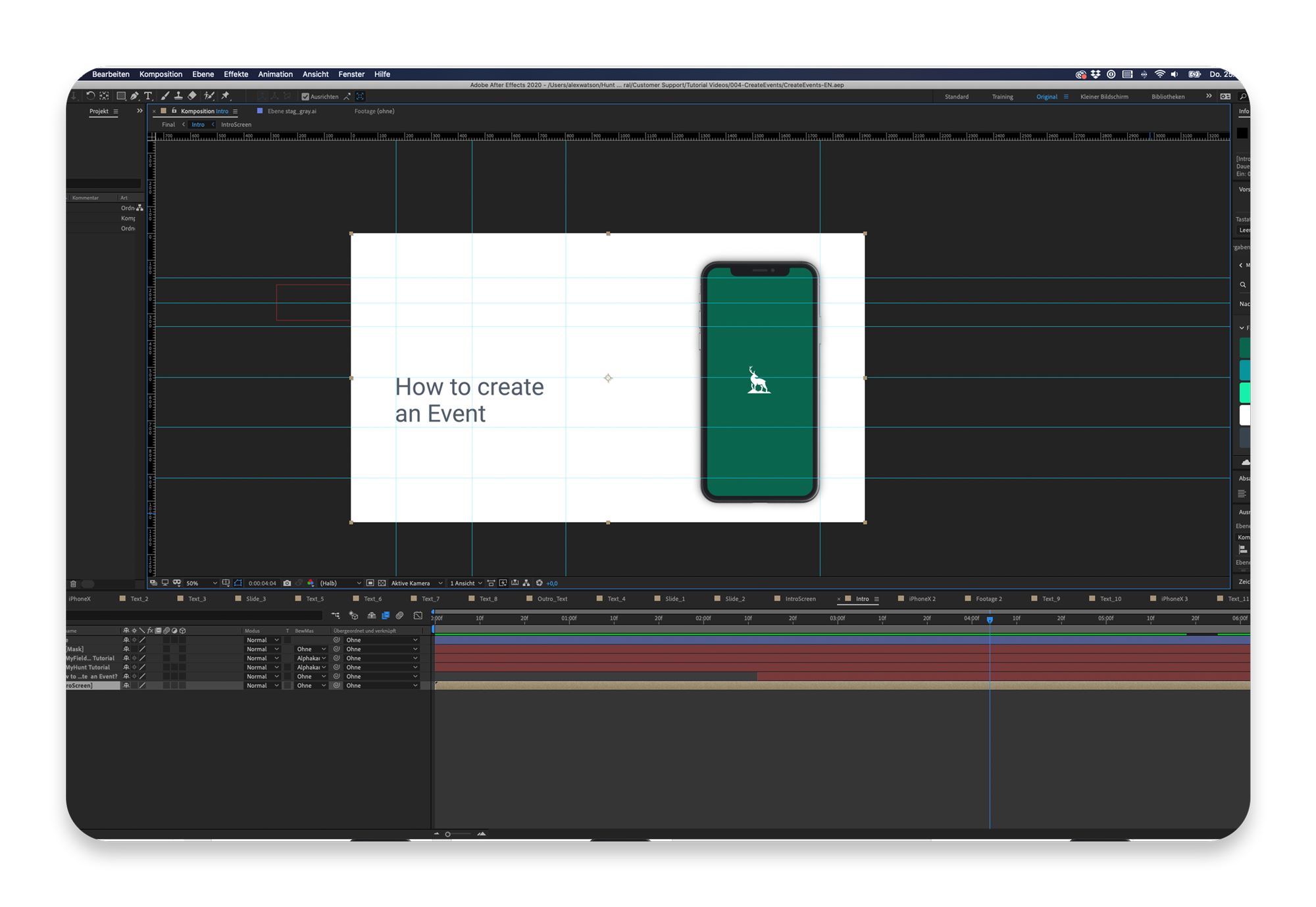This screenshot has height=907, width=1316.
Task: Toggle mask and shape path visibility
Action: pos(238,583)
